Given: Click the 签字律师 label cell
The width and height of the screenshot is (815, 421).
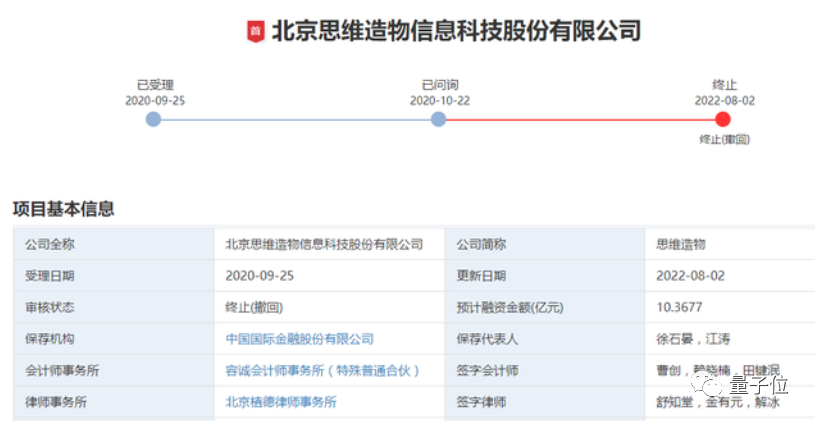Looking at the screenshot, I should click(545, 402).
